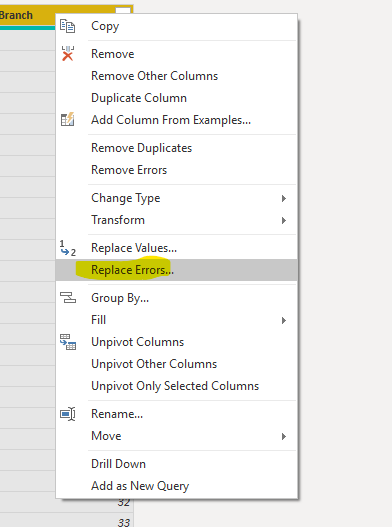Select Duplicate Column
Image resolution: width=392 pixels, height=527 pixels.
[177, 98]
